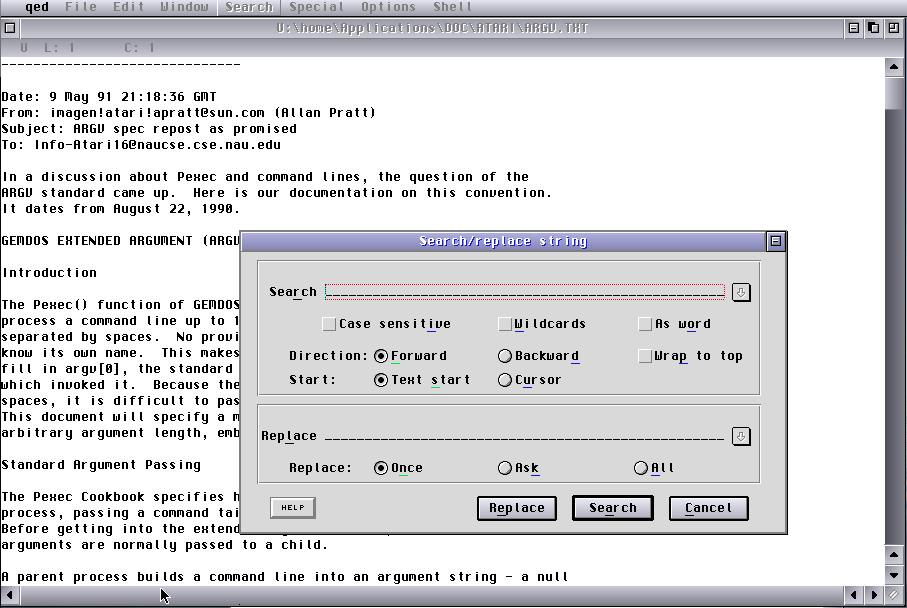Screen dimensions: 907x608
Task: Open the Special menu
Action: pos(317,7)
